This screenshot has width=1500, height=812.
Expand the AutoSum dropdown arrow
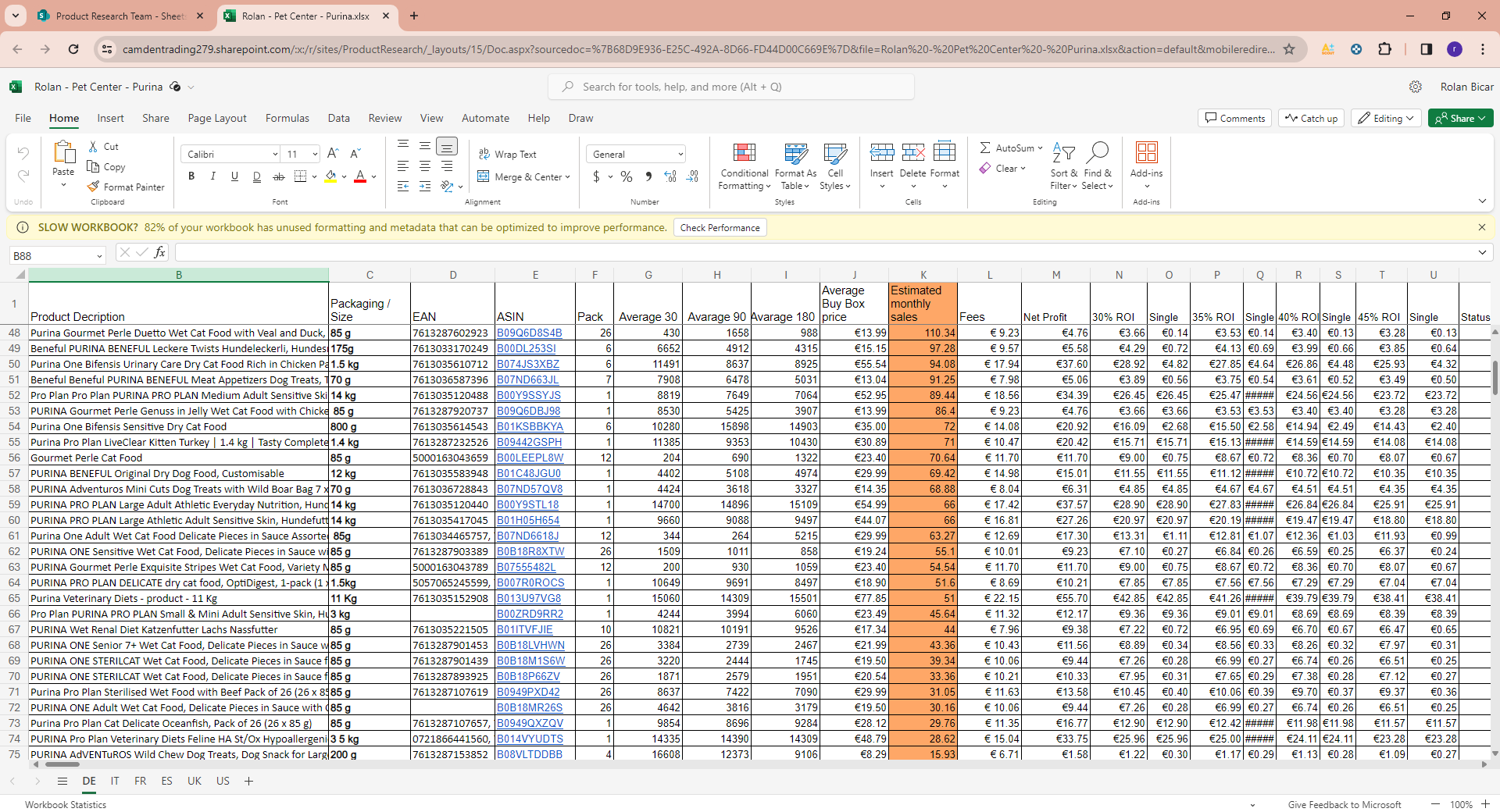point(1041,148)
